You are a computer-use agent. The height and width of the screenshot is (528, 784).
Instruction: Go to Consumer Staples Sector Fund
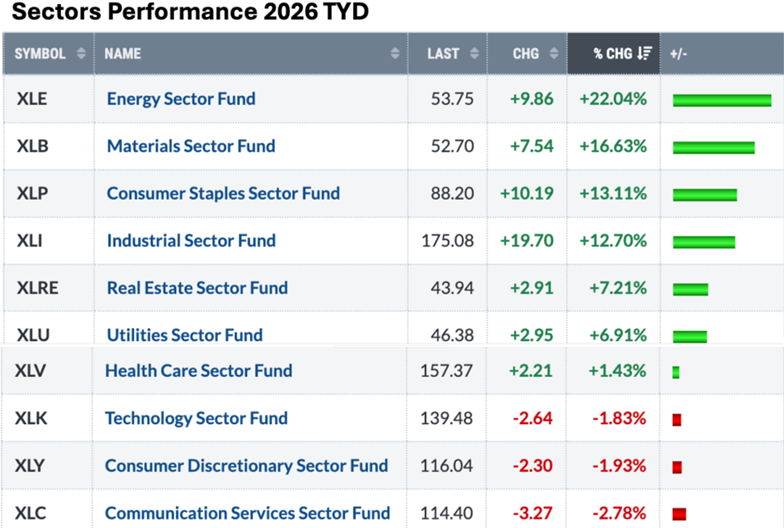coord(223,193)
